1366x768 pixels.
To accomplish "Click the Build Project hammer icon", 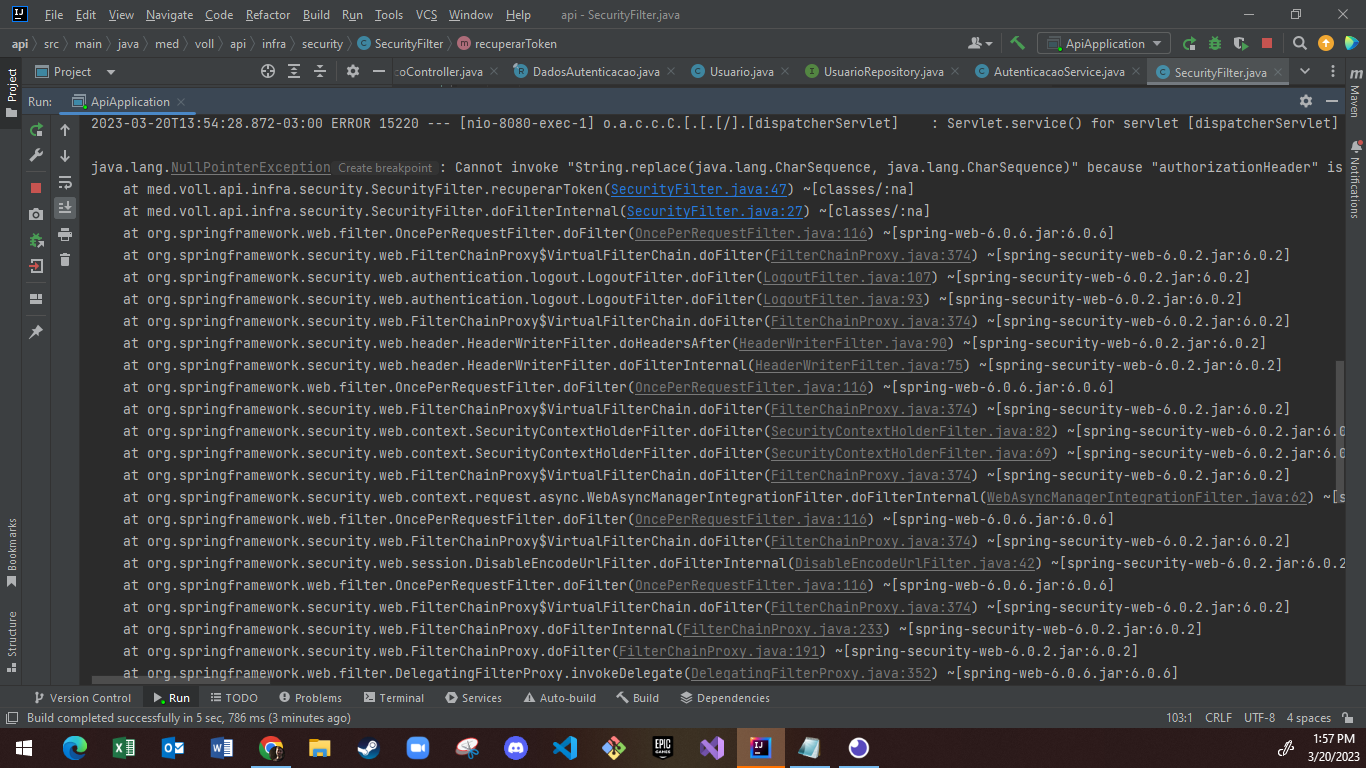I will (1018, 43).
